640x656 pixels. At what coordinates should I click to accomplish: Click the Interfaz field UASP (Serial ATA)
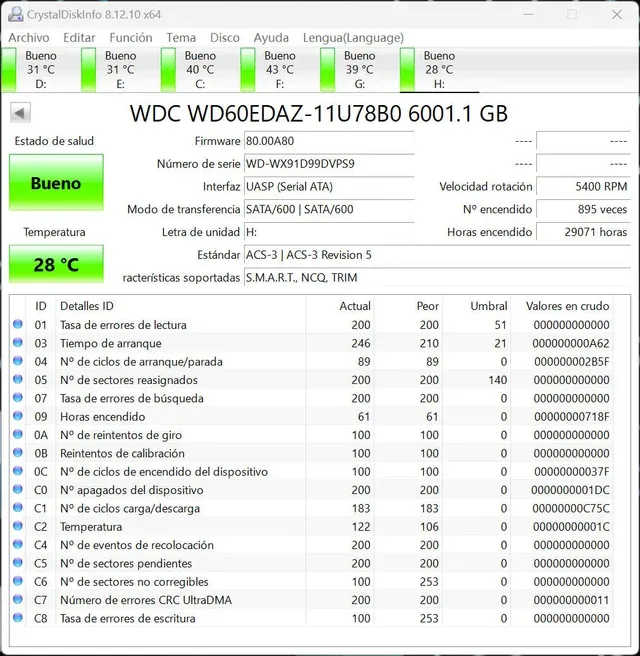[x=329, y=186]
